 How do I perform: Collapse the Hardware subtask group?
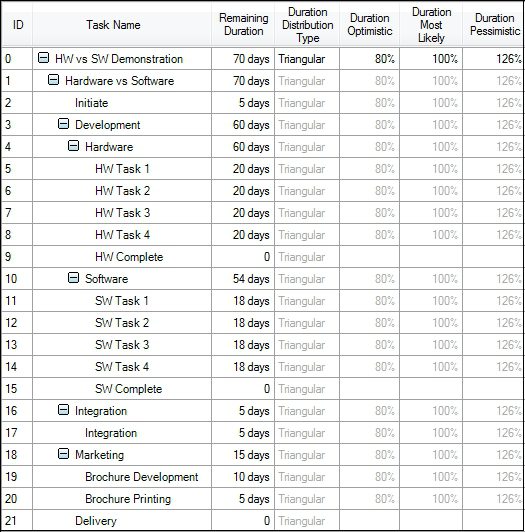pos(74,146)
